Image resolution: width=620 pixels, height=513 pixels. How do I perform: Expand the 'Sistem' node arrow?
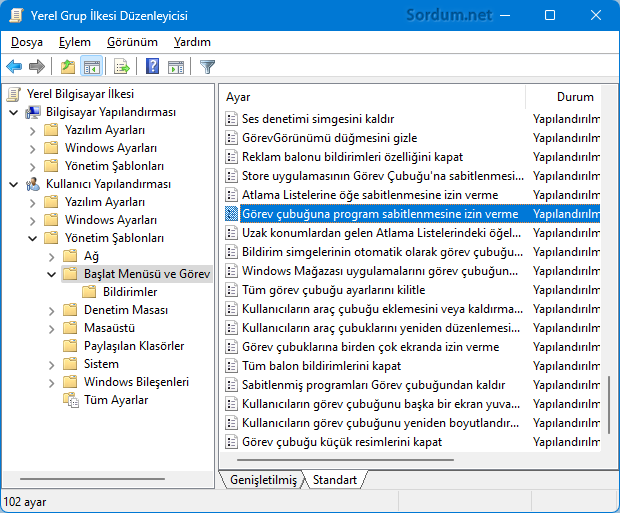click(52, 365)
